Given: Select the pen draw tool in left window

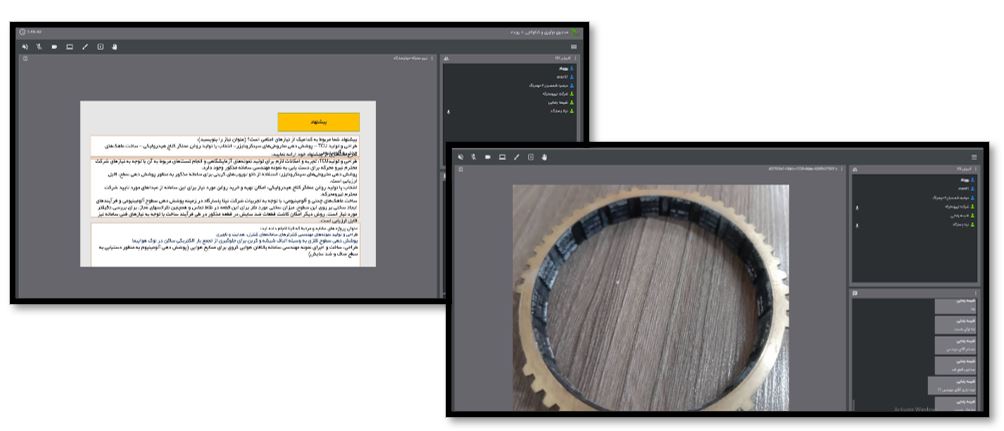Looking at the screenshot, I should [x=85, y=47].
